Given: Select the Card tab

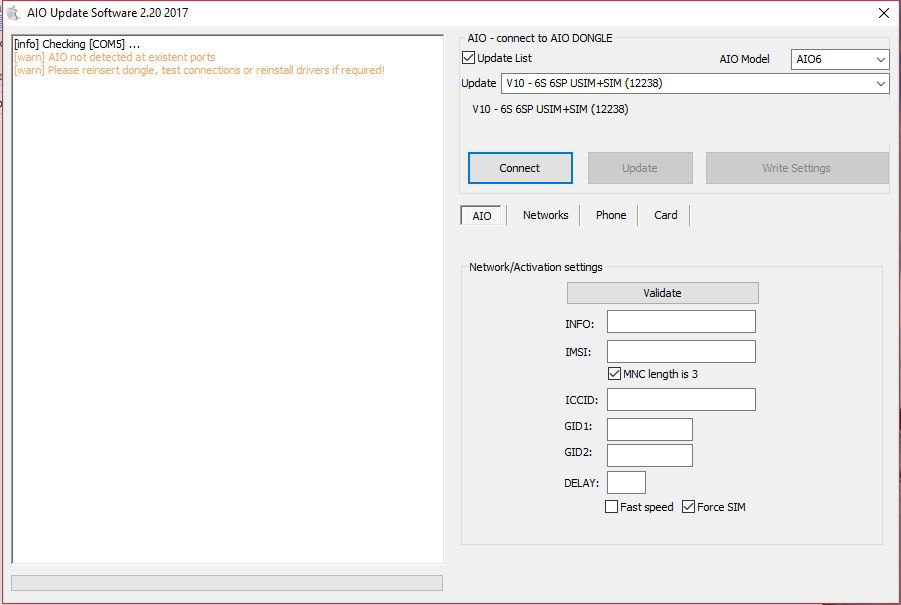Looking at the screenshot, I should coord(665,215).
